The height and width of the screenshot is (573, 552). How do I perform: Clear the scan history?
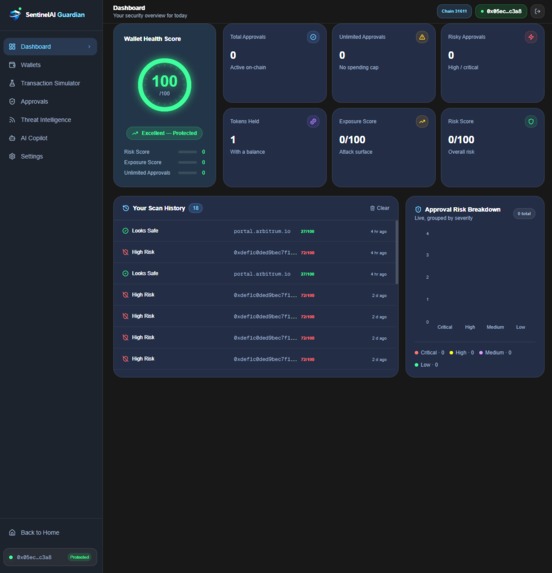click(380, 208)
